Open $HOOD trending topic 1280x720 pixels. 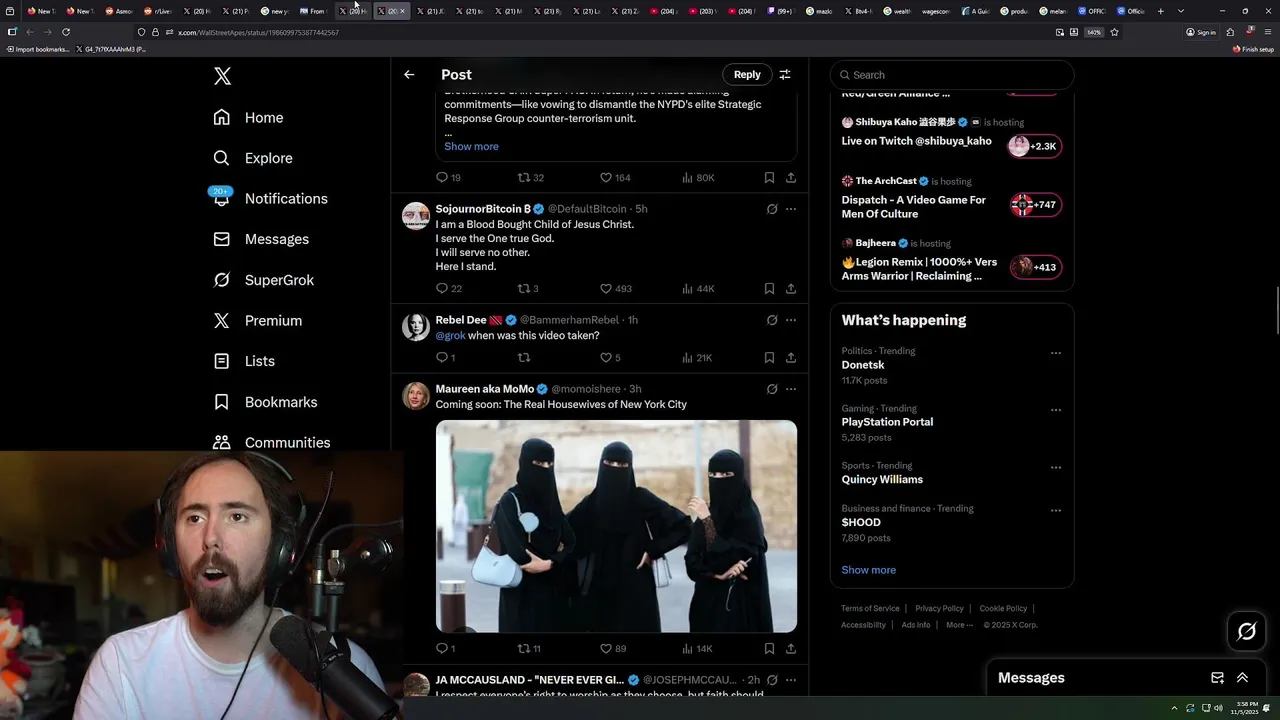click(861, 522)
